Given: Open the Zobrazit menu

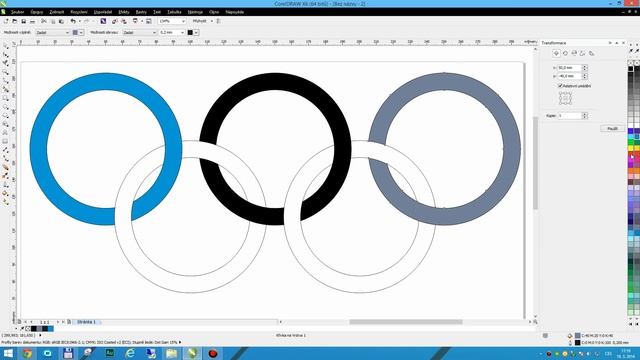Looking at the screenshot, I should [57, 12].
